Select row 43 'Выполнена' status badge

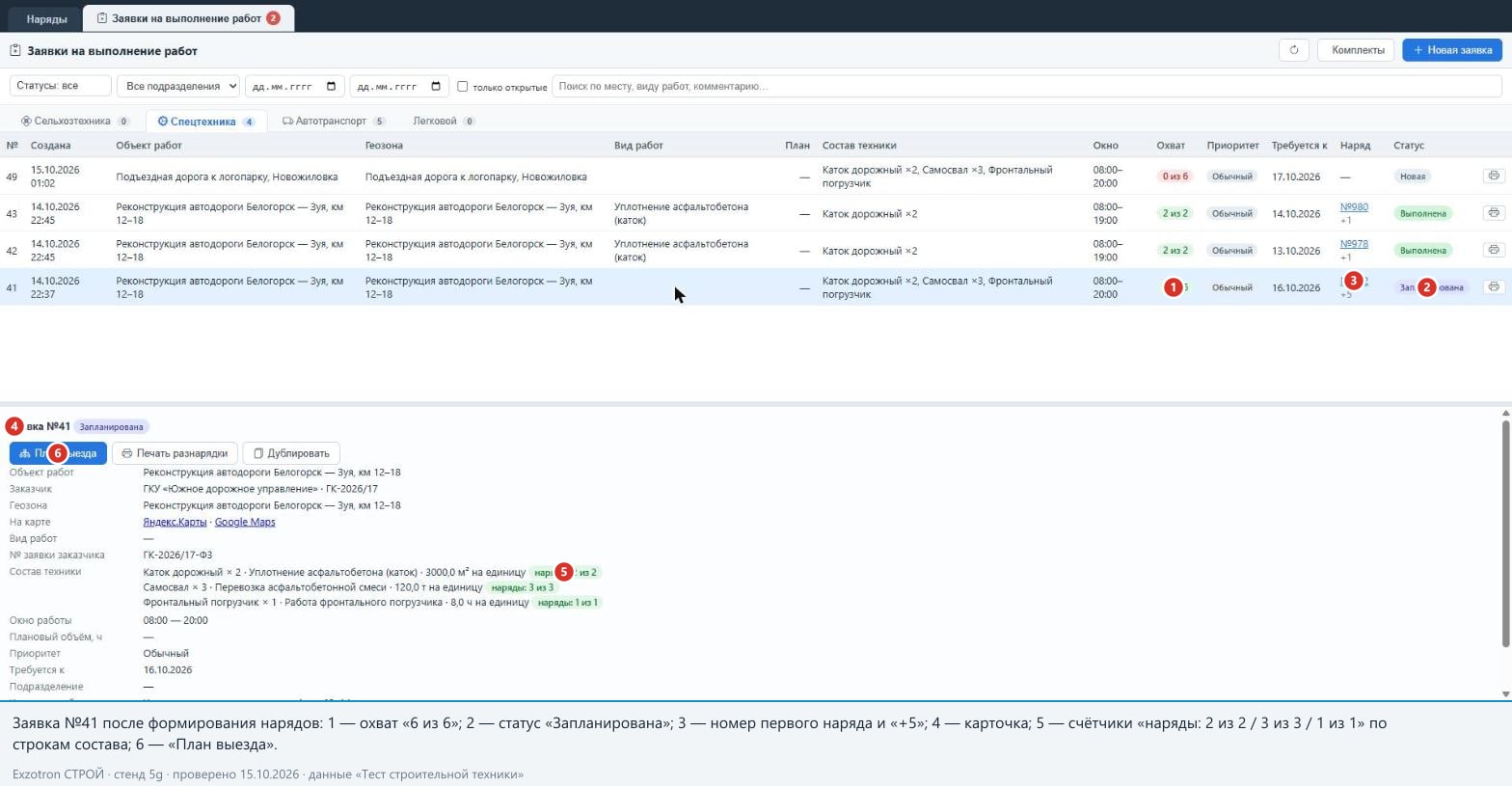[x=1422, y=213]
